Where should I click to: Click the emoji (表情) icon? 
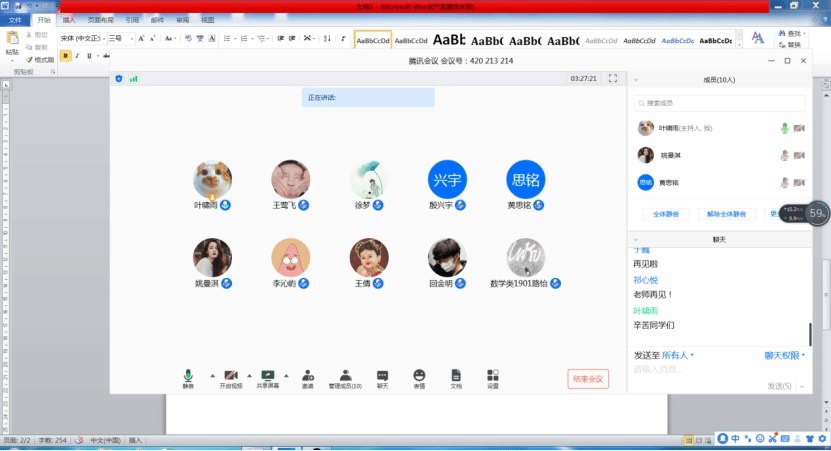(x=419, y=375)
